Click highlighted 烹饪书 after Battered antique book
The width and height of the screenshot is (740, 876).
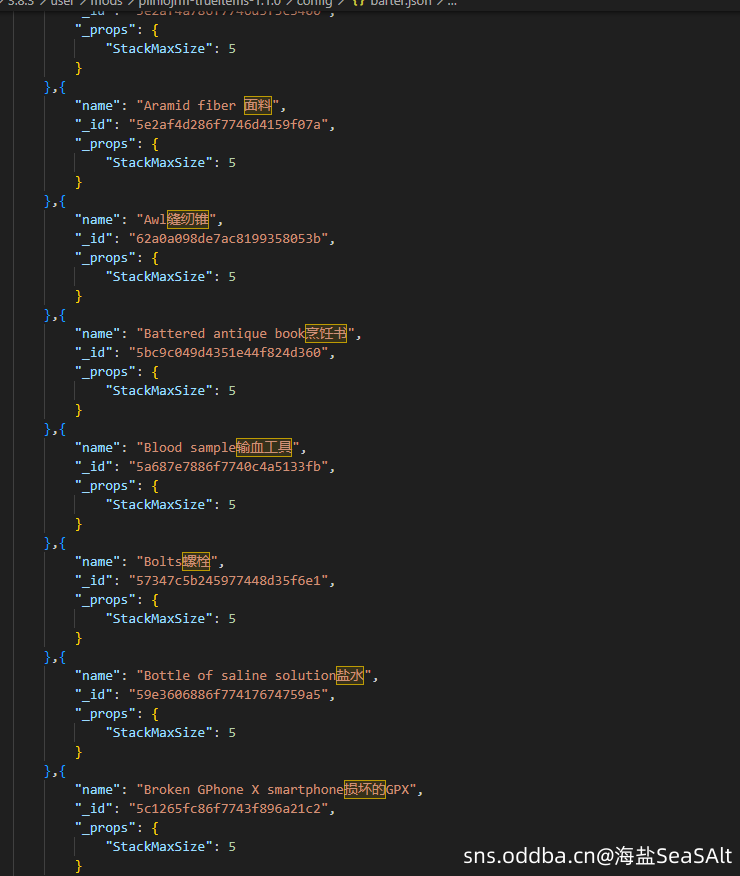pyautogui.click(x=325, y=333)
